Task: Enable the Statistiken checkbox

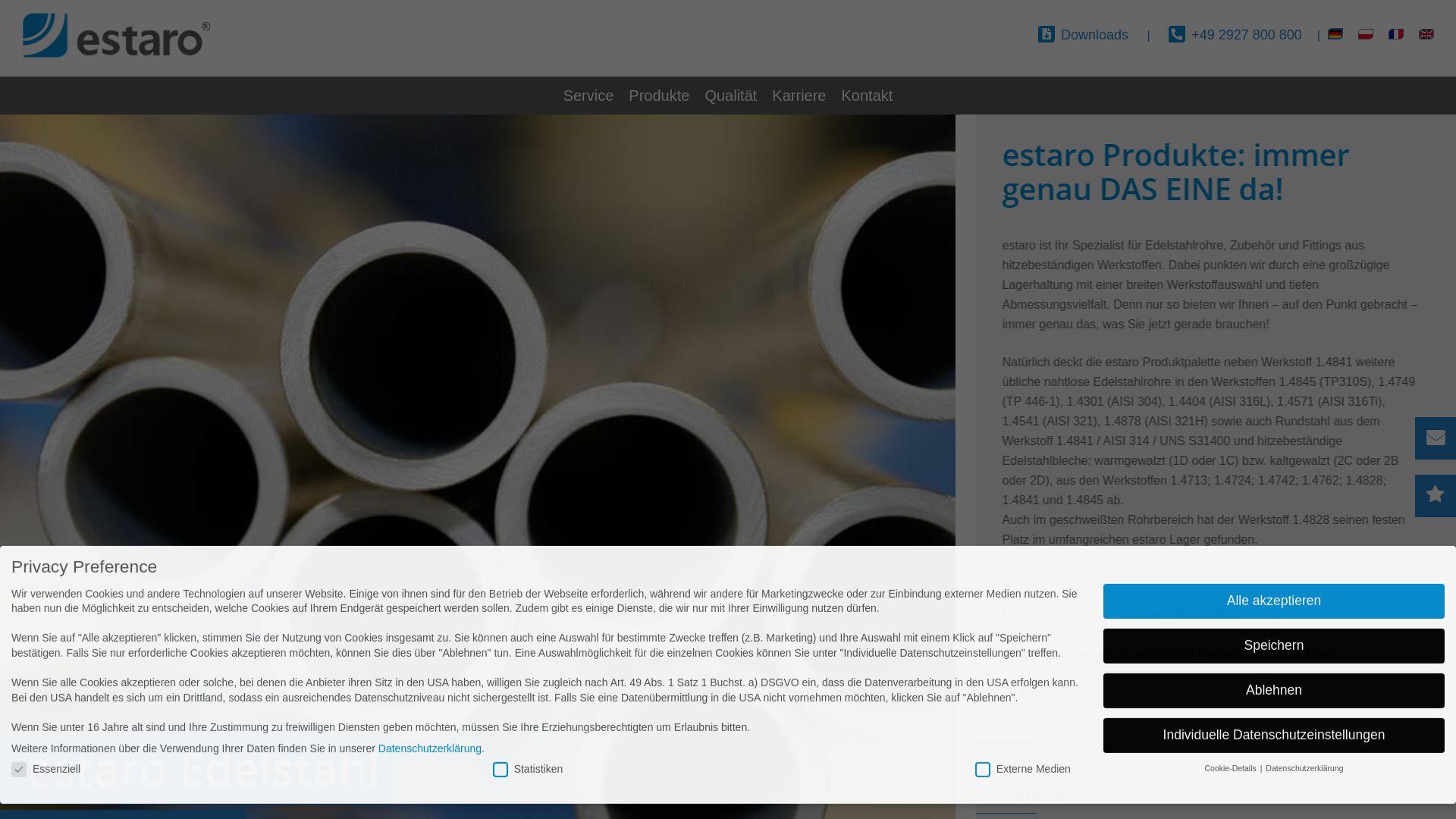Action: pos(500,769)
